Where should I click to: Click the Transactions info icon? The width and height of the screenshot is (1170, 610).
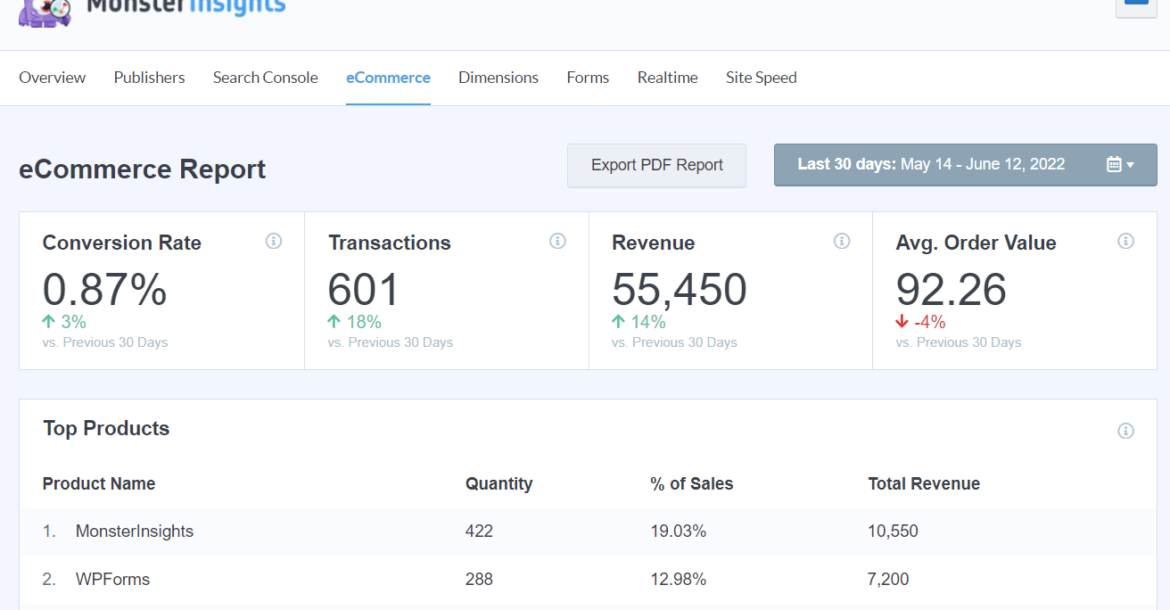[558, 241]
